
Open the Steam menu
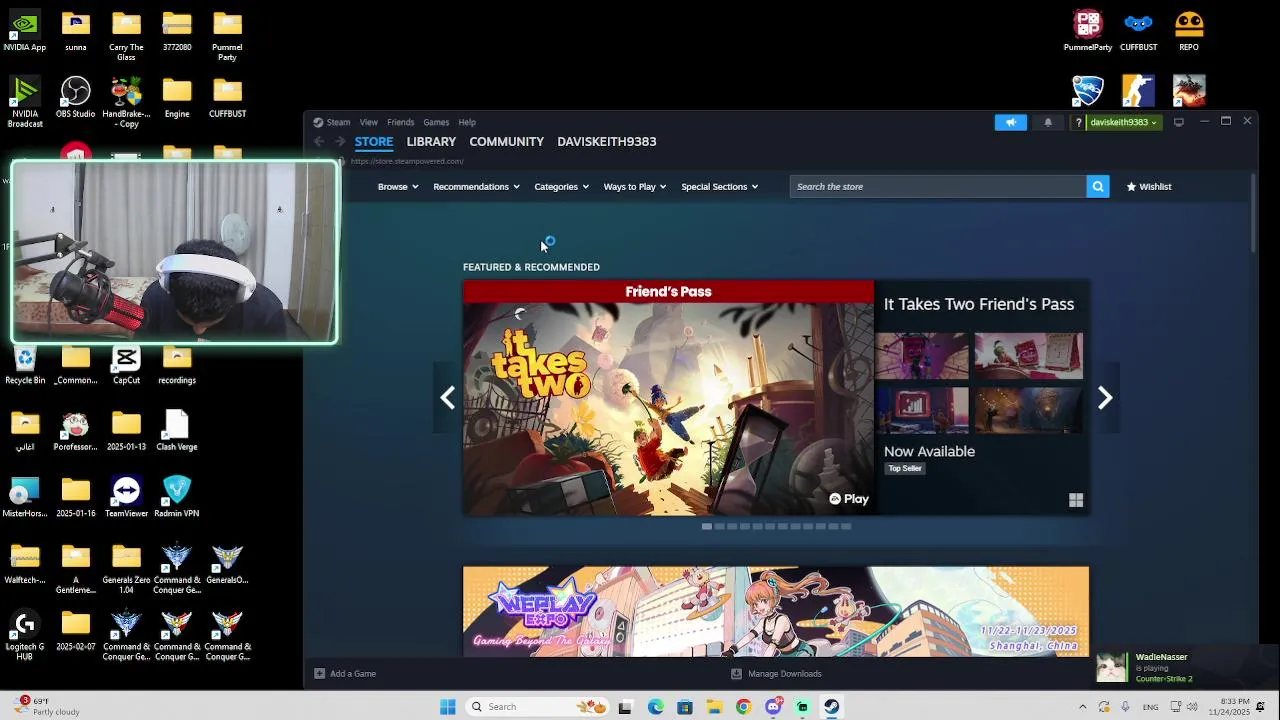pyautogui.click(x=338, y=122)
